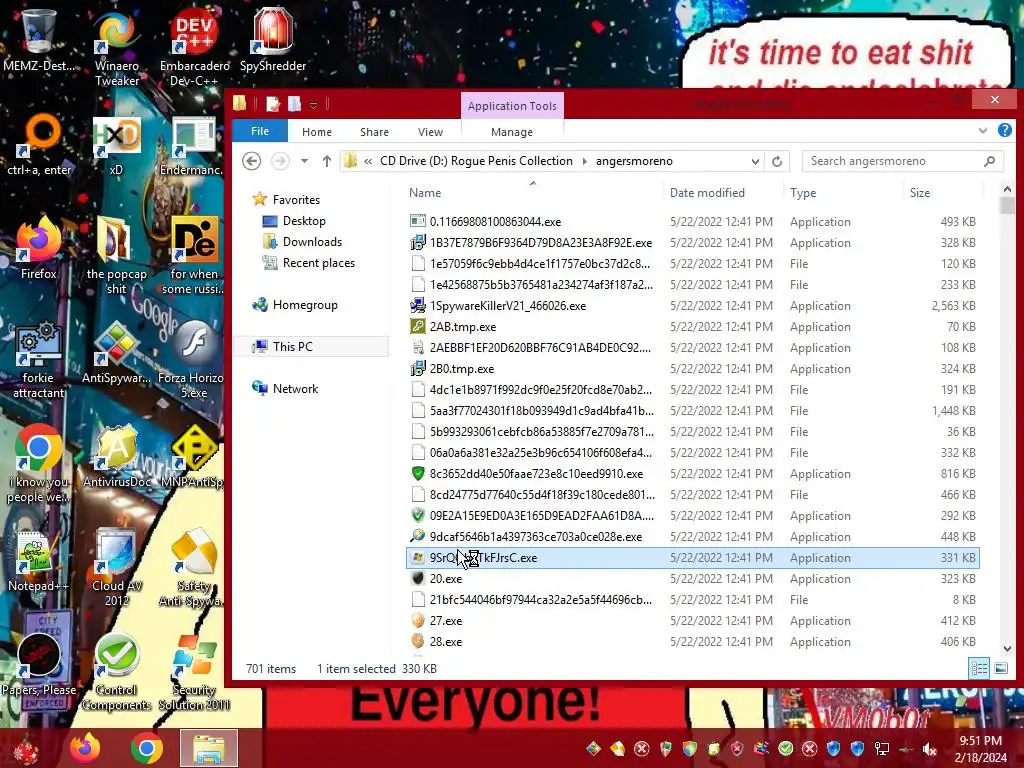Image resolution: width=1024 pixels, height=768 pixels.
Task: Sort by the Name column header
Action: [x=532, y=193]
